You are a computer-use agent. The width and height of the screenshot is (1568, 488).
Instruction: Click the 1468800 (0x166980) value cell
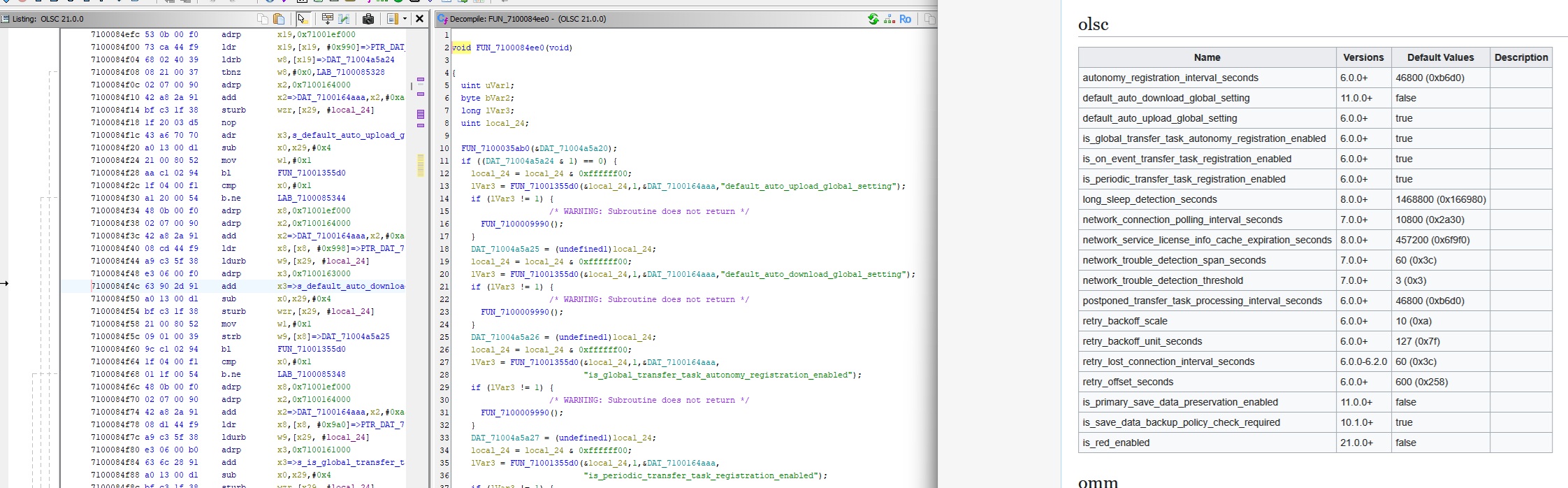[1440, 199]
